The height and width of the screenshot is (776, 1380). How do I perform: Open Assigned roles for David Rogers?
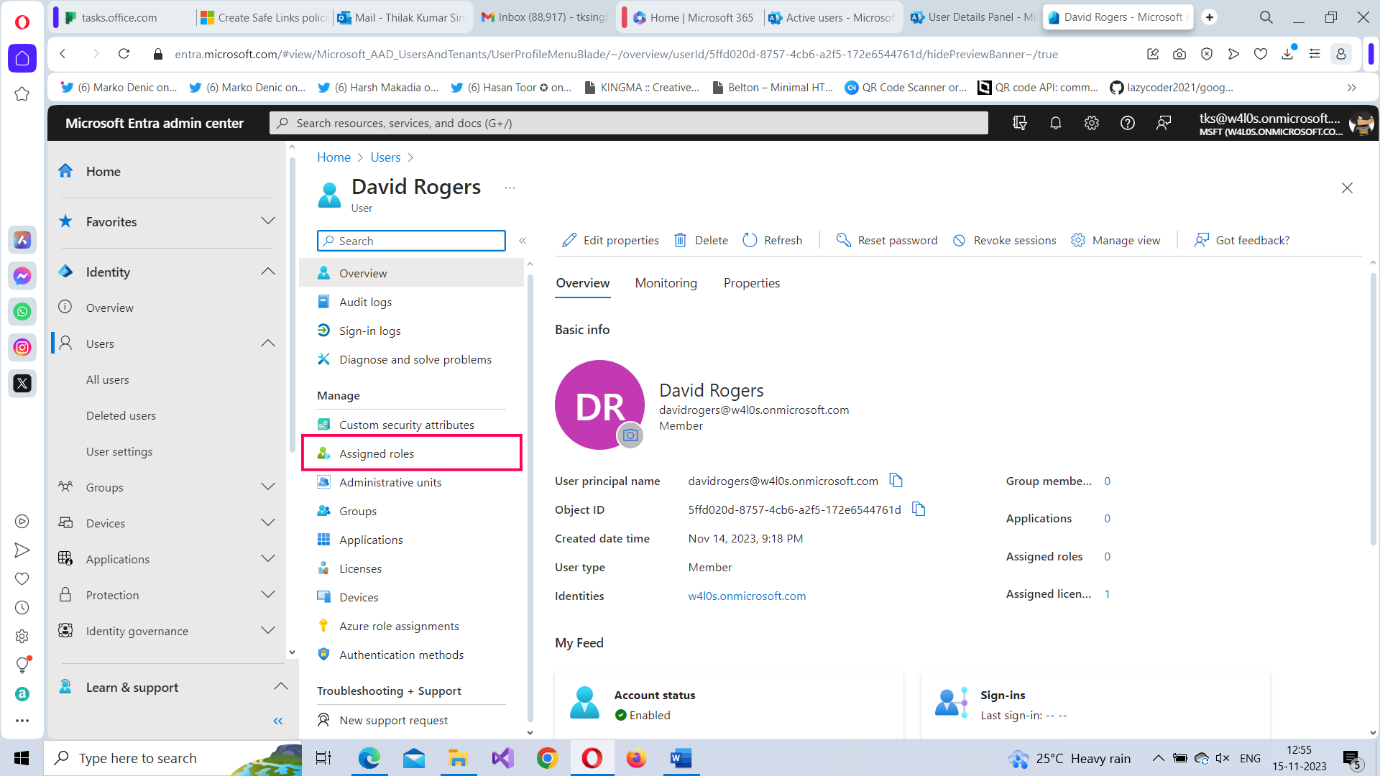click(x=378, y=452)
